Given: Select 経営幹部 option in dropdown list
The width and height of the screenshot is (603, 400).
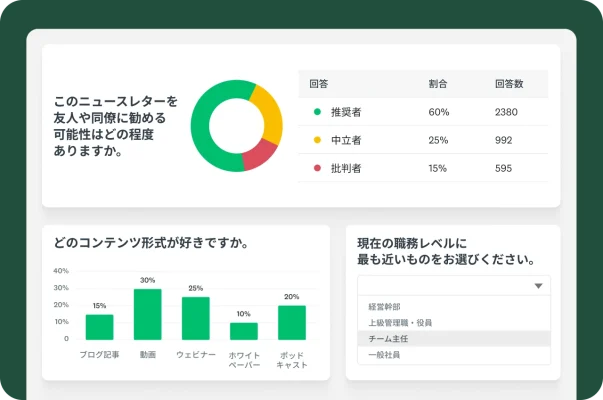Looking at the screenshot, I should [384, 307].
